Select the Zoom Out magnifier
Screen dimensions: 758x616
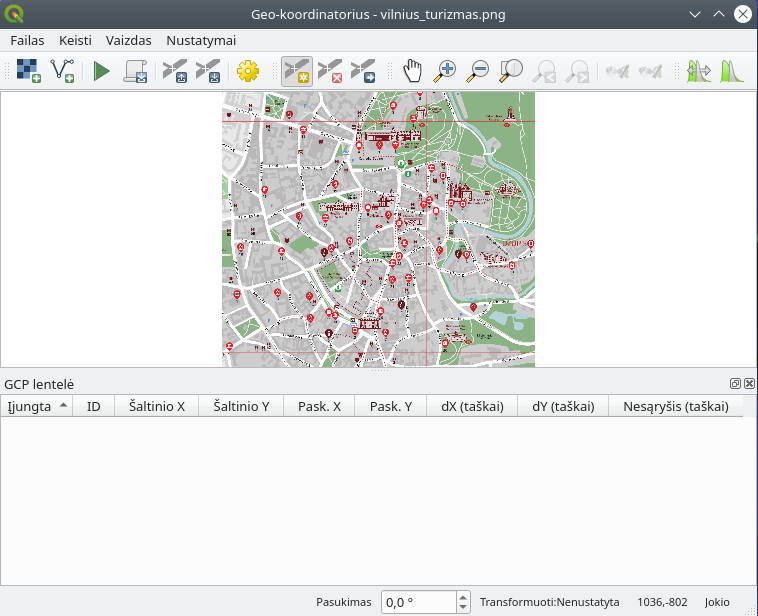pyautogui.click(x=478, y=71)
